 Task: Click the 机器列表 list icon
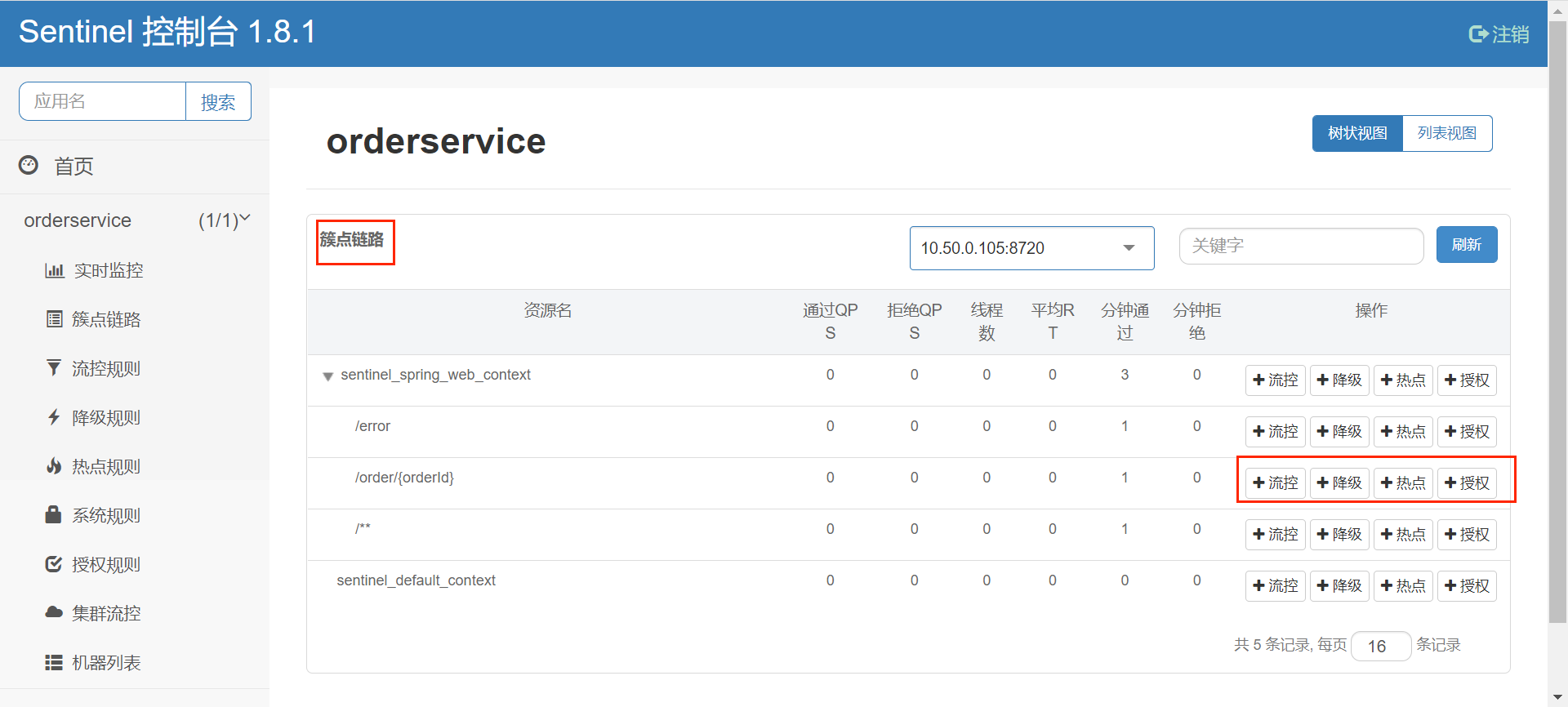(x=54, y=662)
